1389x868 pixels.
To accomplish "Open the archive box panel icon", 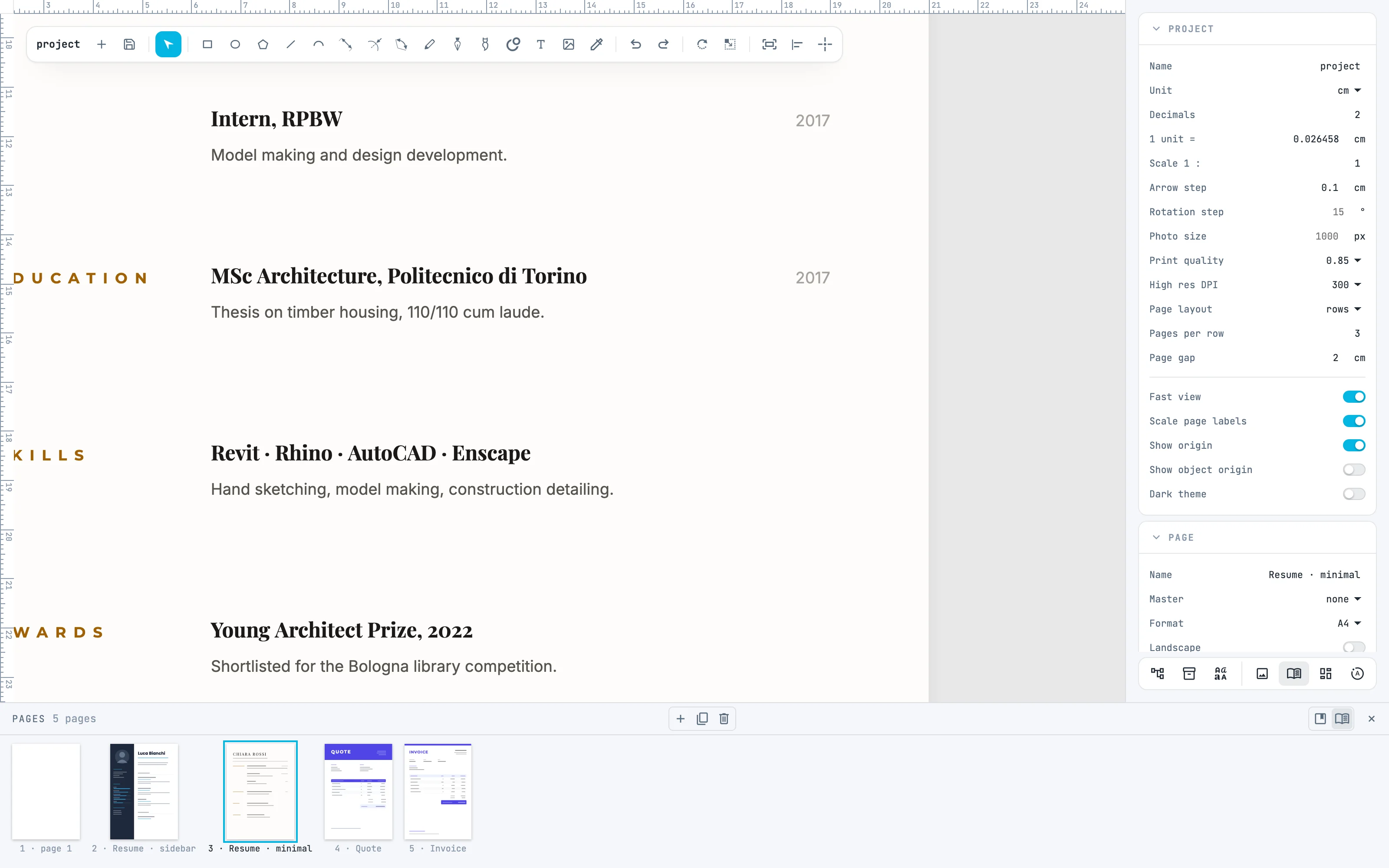I will tap(1189, 674).
